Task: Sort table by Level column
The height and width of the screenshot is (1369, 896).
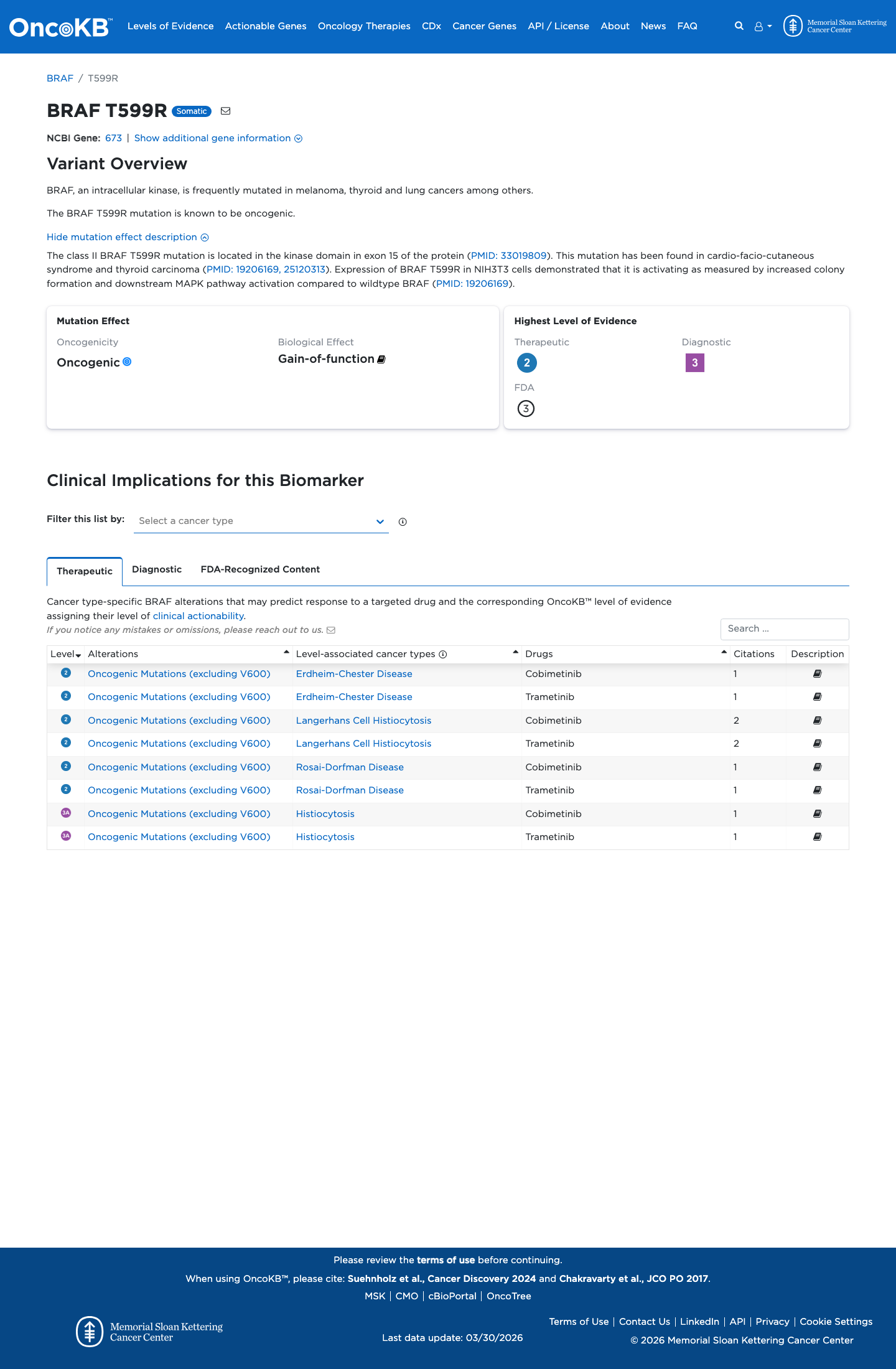Action: [x=65, y=654]
